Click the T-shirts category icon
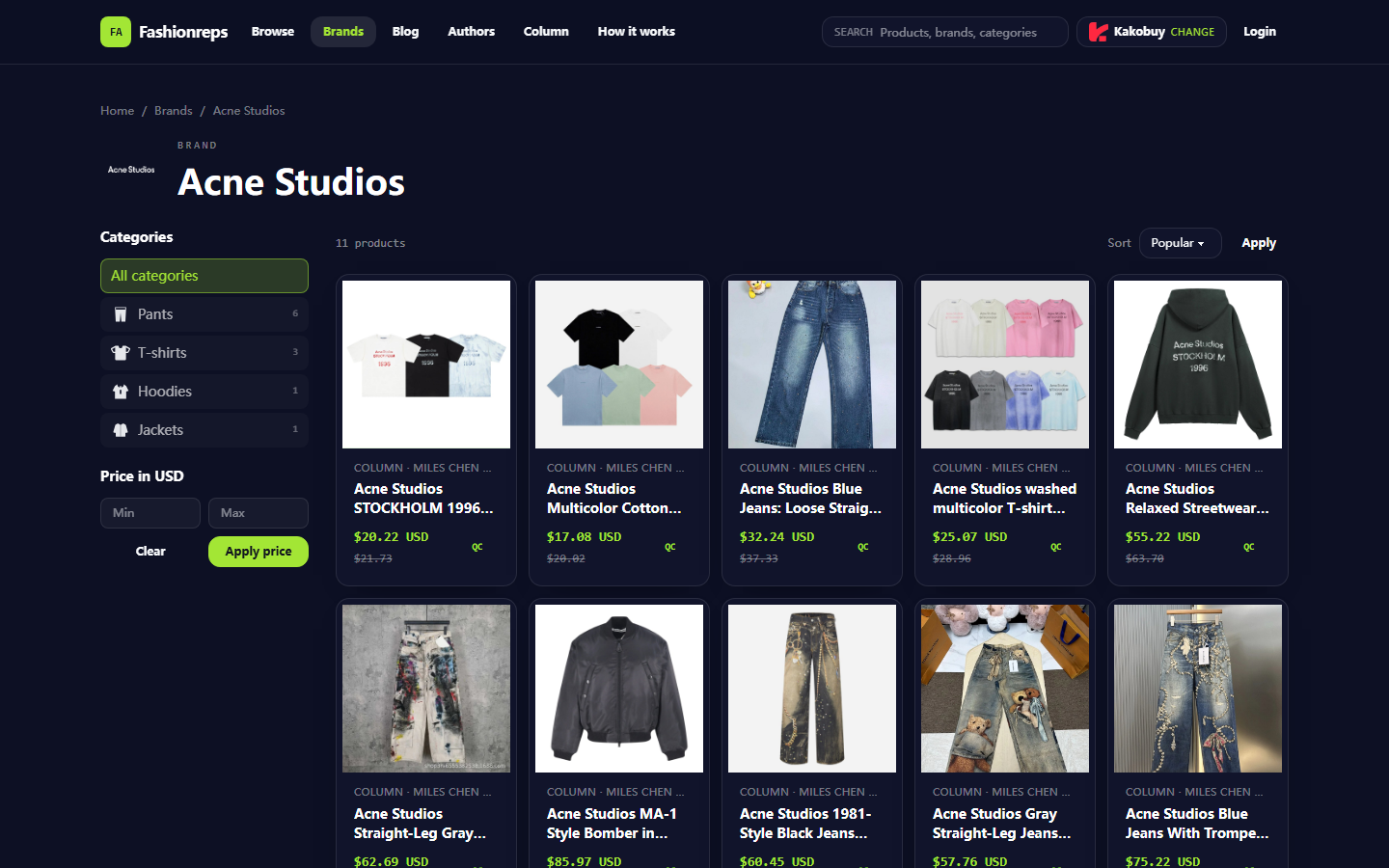 point(121,353)
